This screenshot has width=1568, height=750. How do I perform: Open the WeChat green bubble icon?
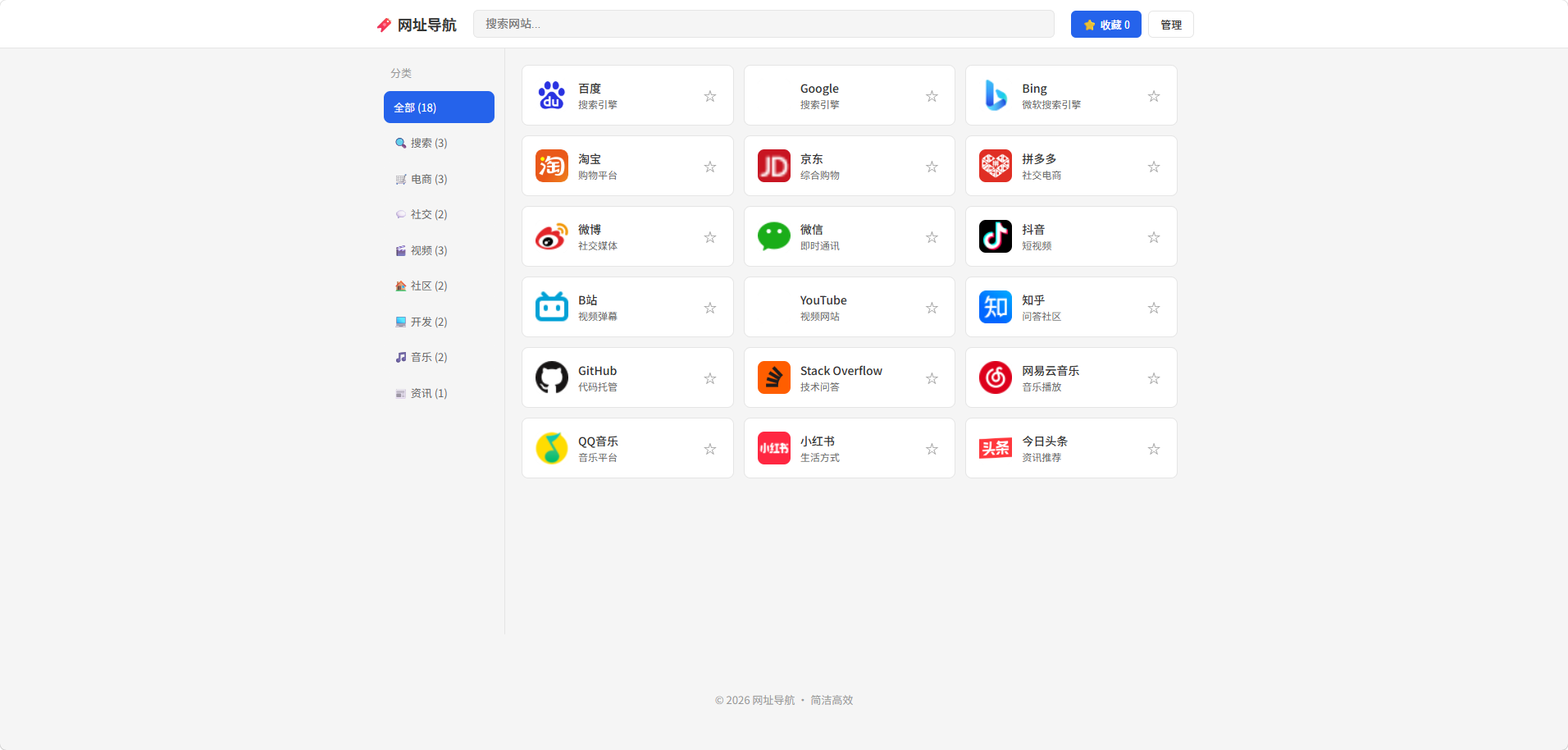[774, 236]
